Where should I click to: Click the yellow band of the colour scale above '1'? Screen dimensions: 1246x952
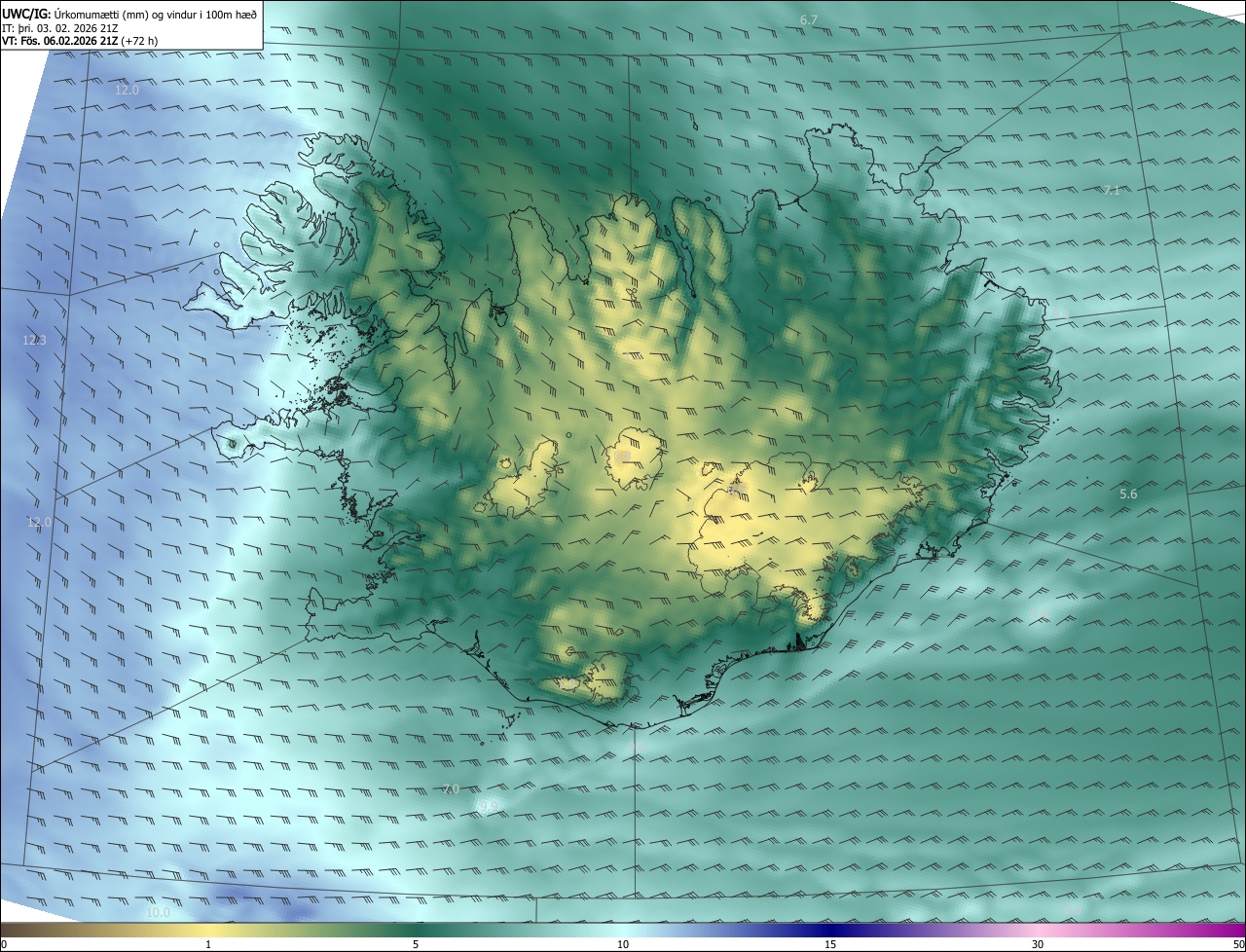[208, 931]
